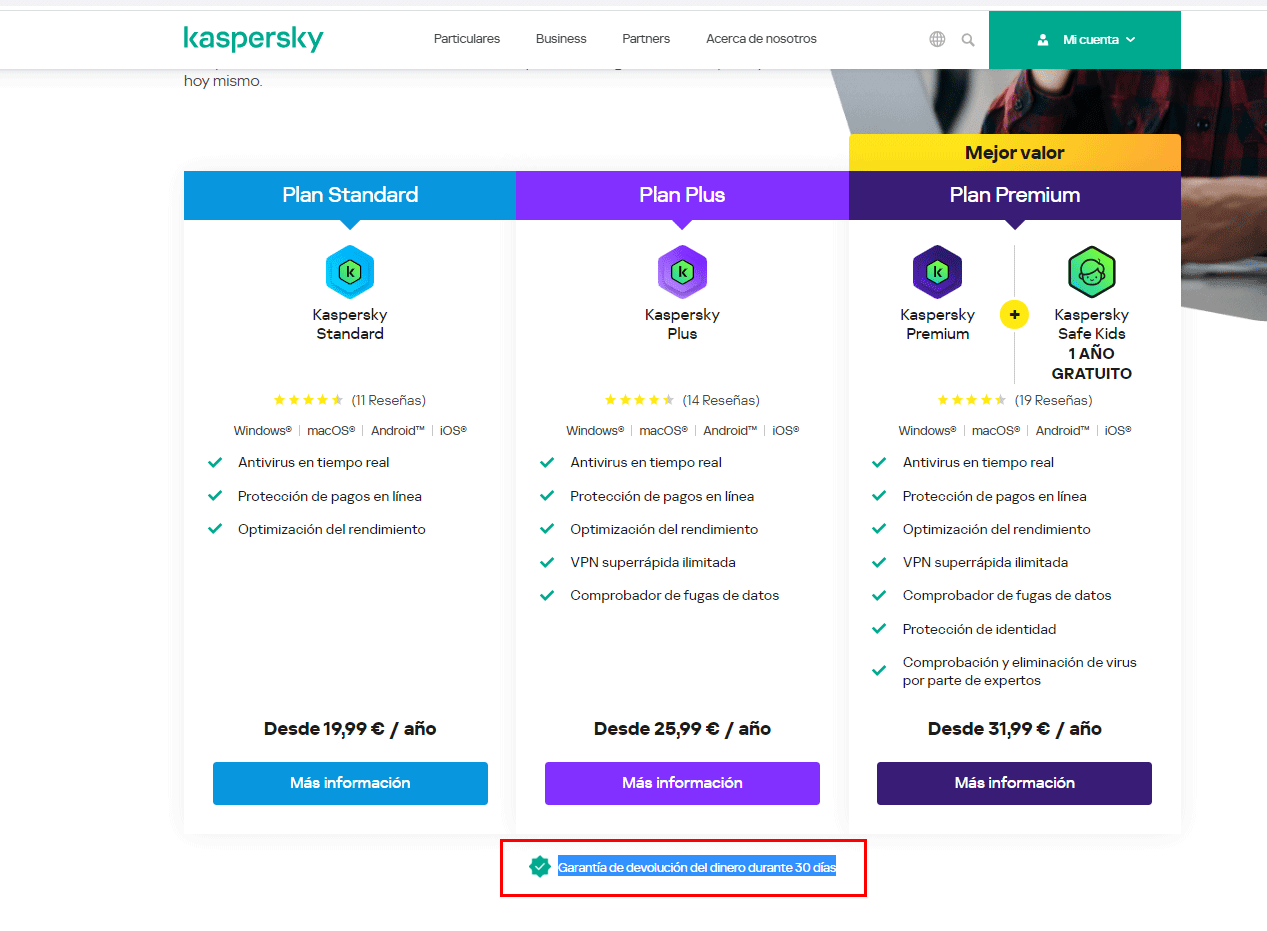The image size is (1267, 931).
Task: Click the Kaspersky Plus hexagon icon
Action: click(682, 272)
